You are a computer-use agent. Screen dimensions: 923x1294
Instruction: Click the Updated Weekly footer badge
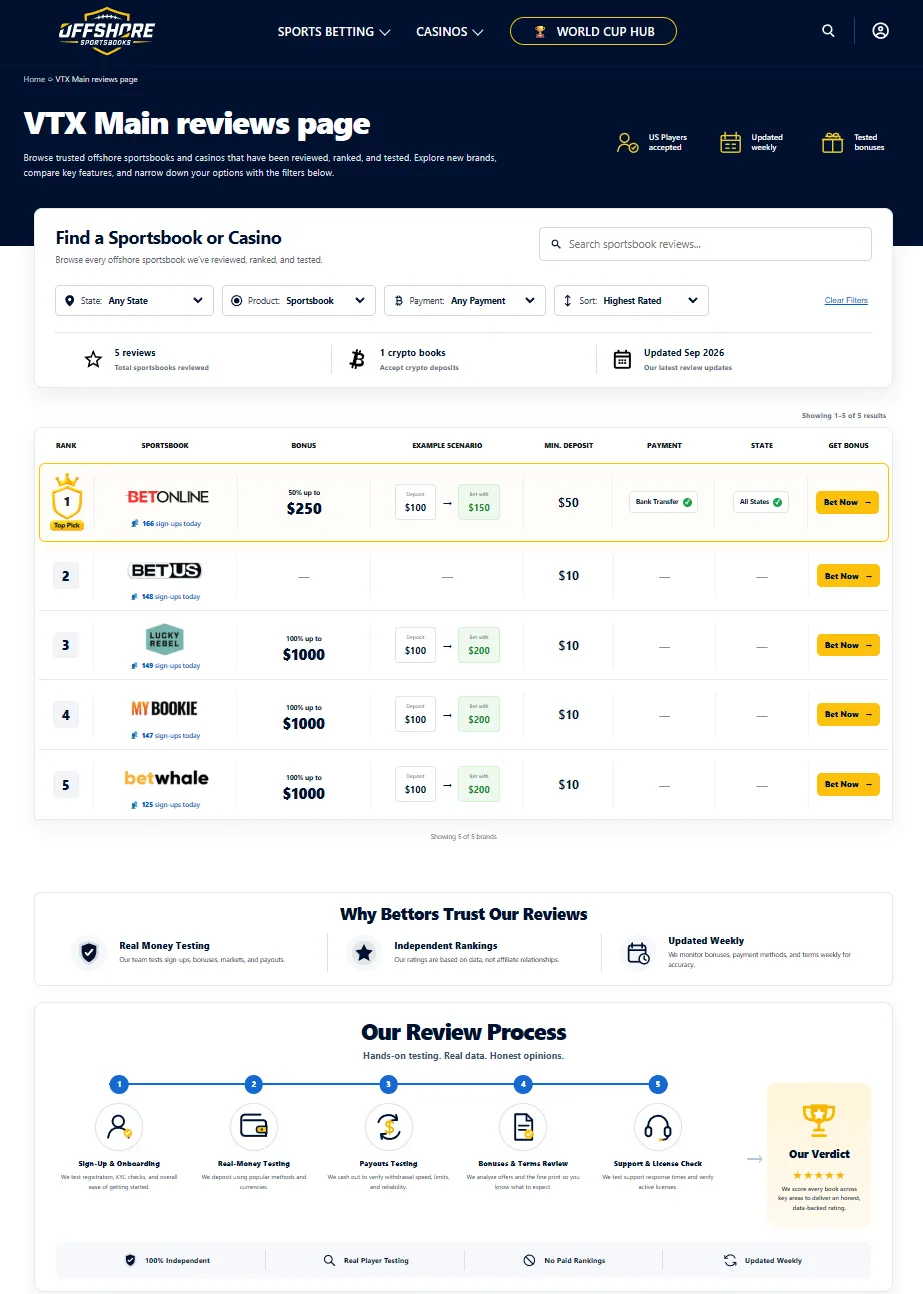(x=763, y=1260)
